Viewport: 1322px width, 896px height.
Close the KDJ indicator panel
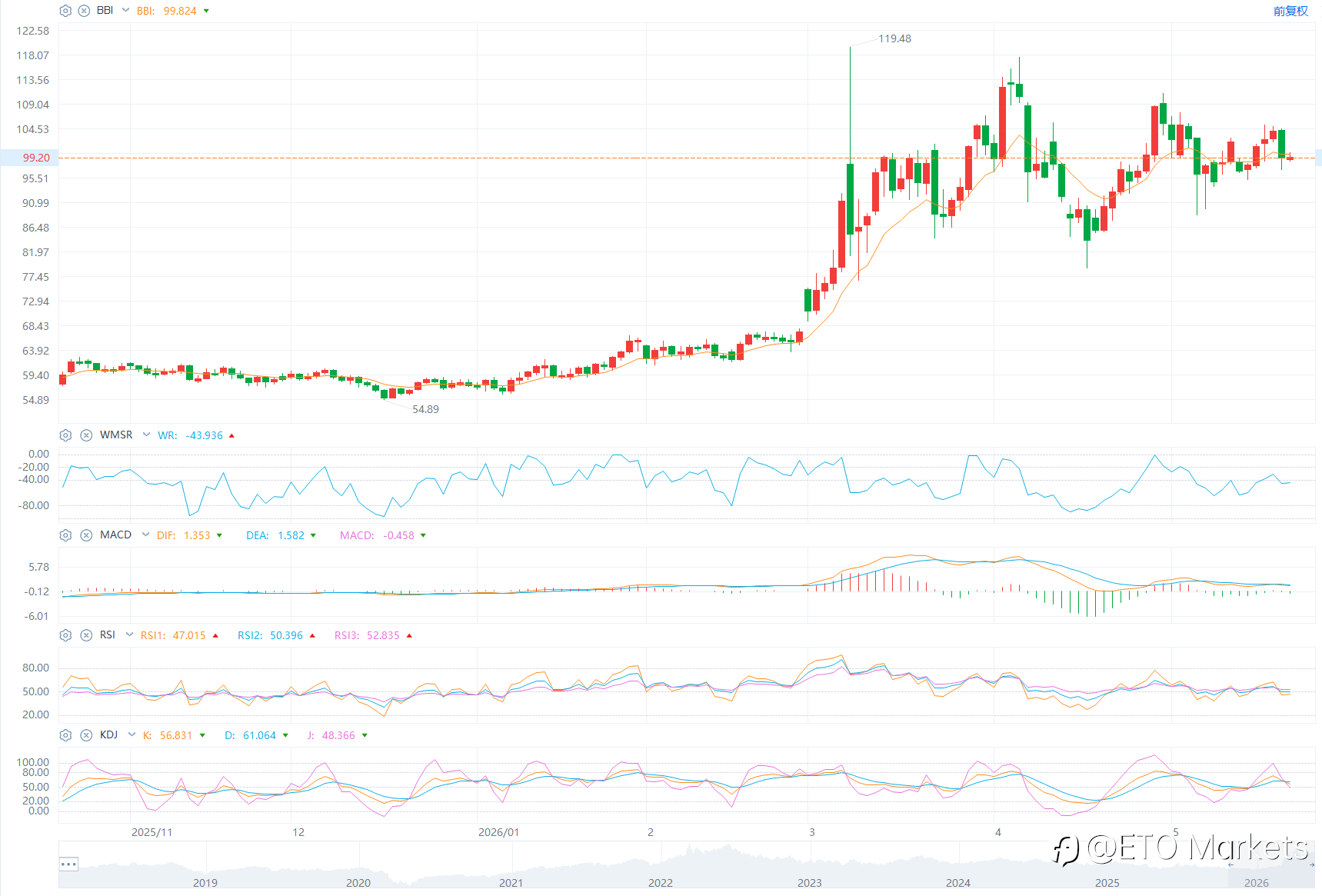pos(86,735)
